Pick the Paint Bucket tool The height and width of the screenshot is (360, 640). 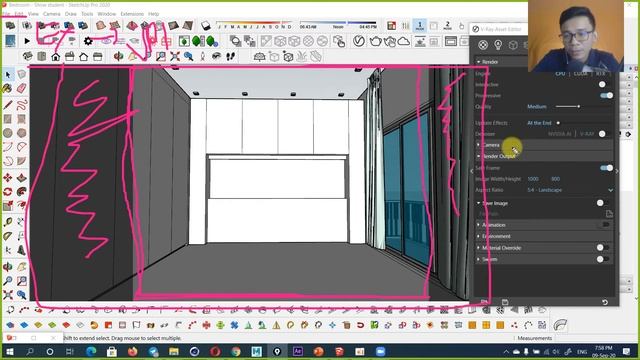coord(8,89)
